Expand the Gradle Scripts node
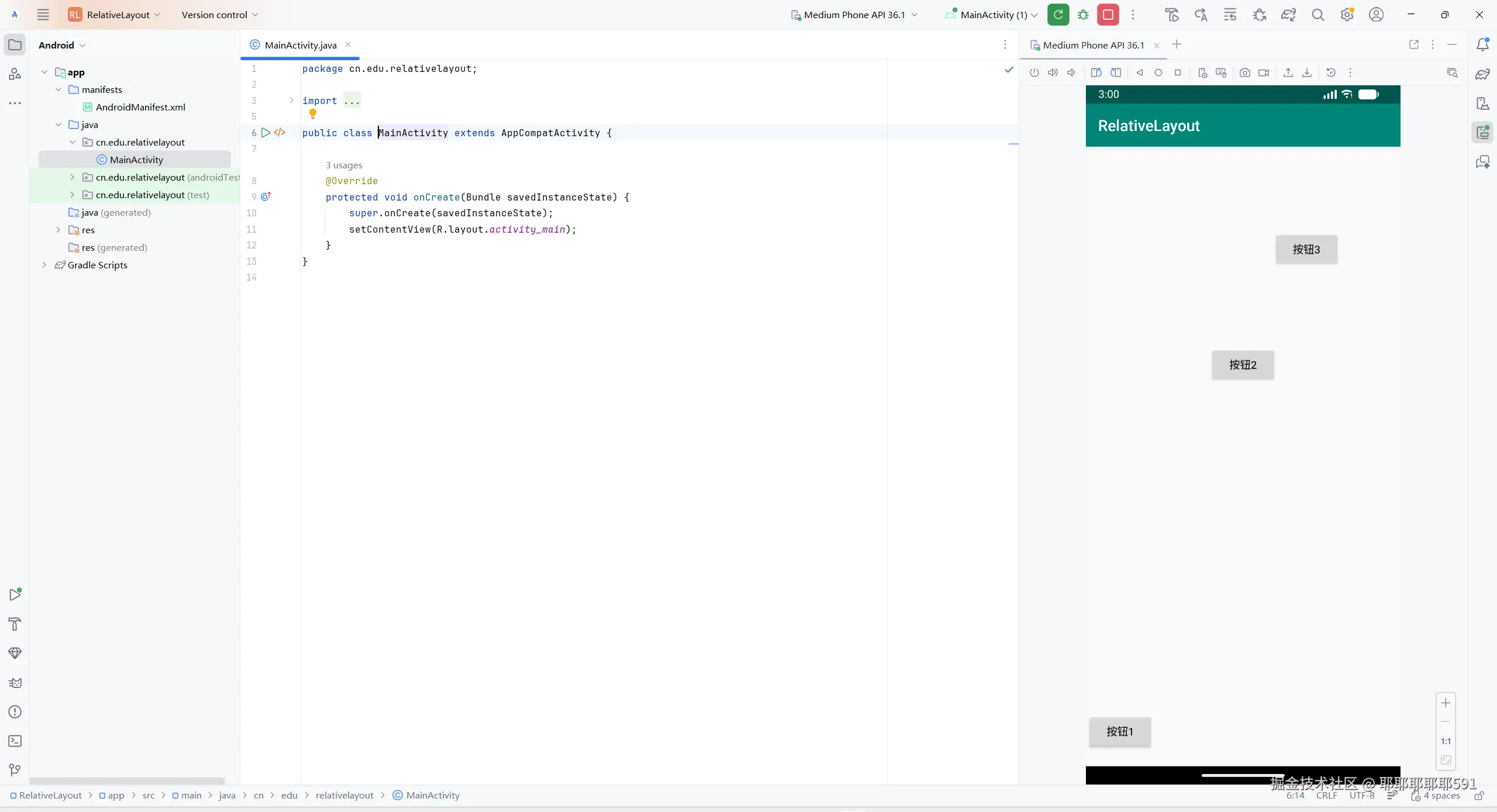The image size is (1497, 812). pos(44,265)
